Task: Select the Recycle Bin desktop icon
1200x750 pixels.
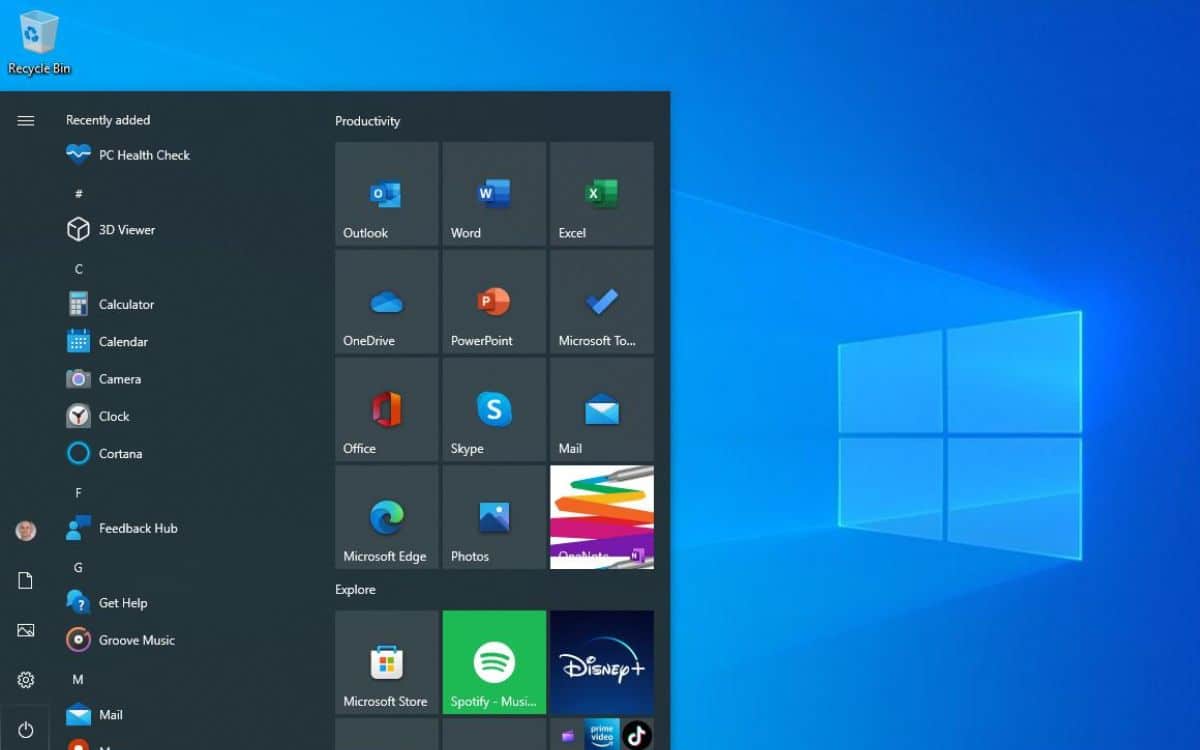Action: [39, 42]
